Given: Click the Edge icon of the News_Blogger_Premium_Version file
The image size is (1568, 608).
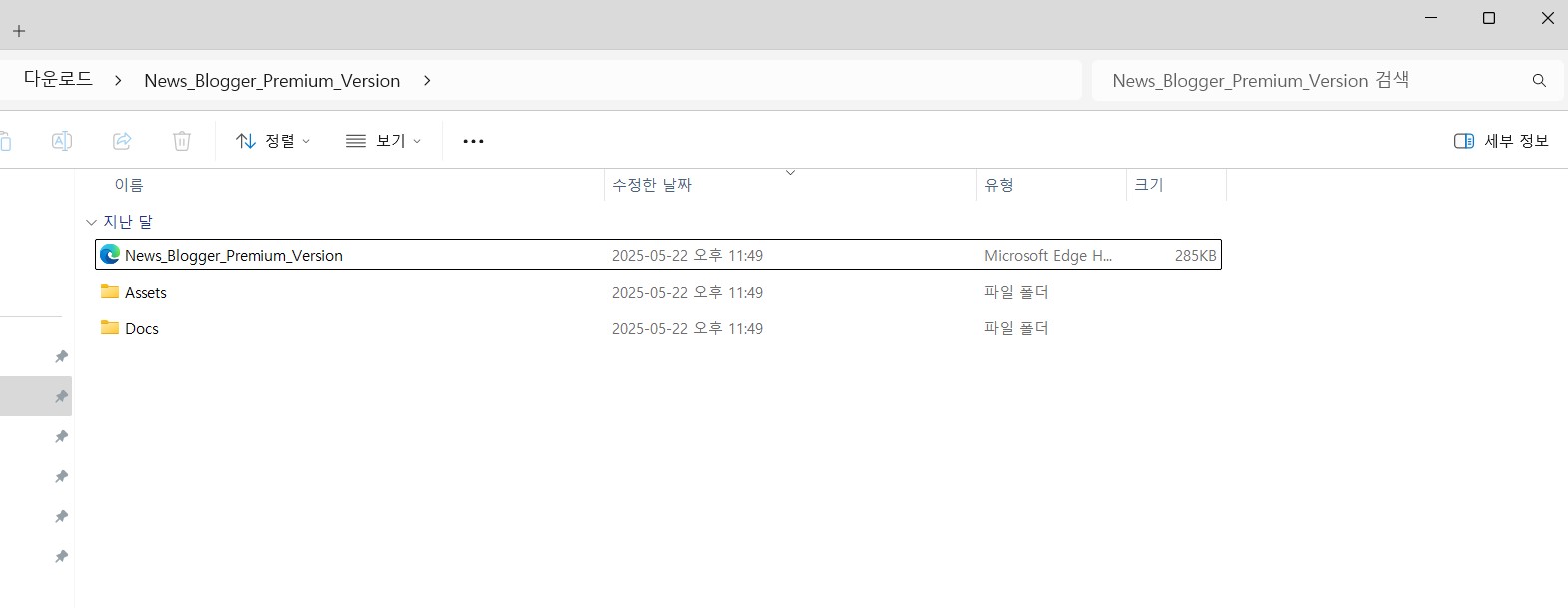Looking at the screenshot, I should 110,255.
